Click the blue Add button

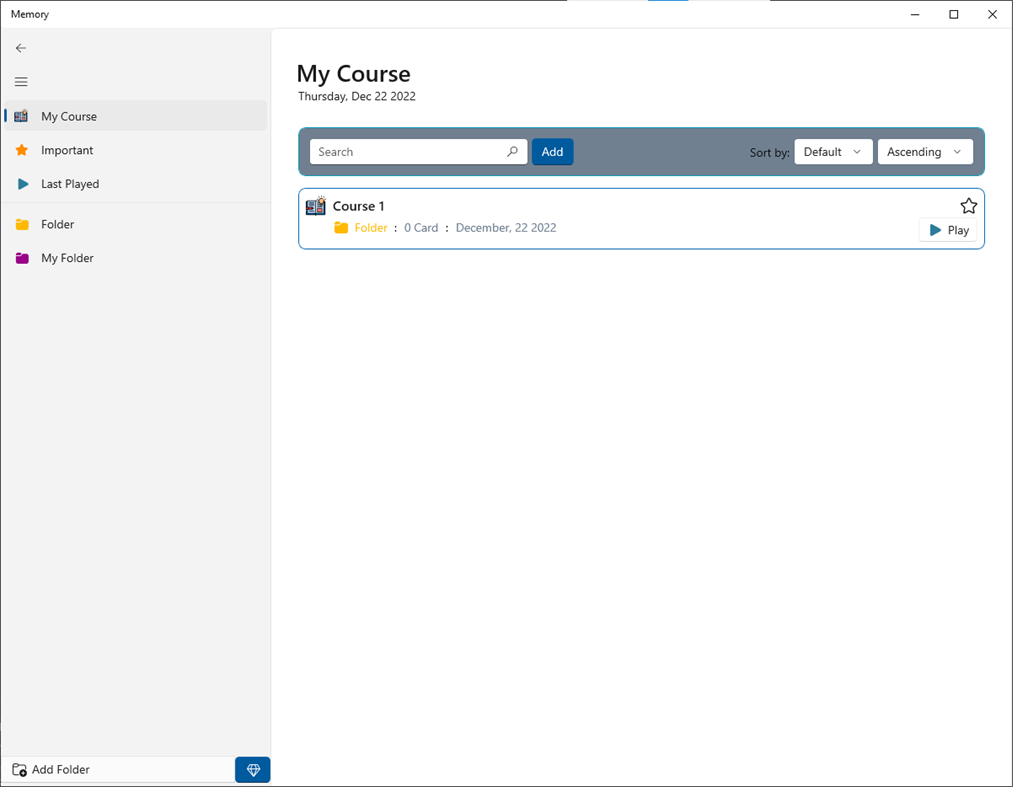(x=552, y=152)
